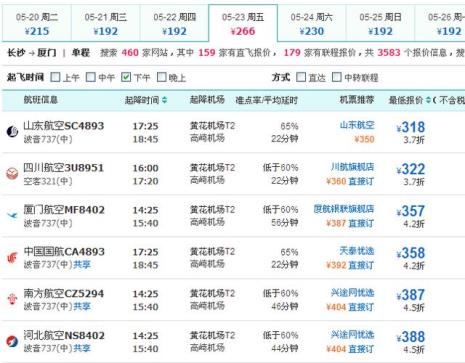Click the 准点率/平均延时 column header
The image size is (465, 363).
pos(267,100)
